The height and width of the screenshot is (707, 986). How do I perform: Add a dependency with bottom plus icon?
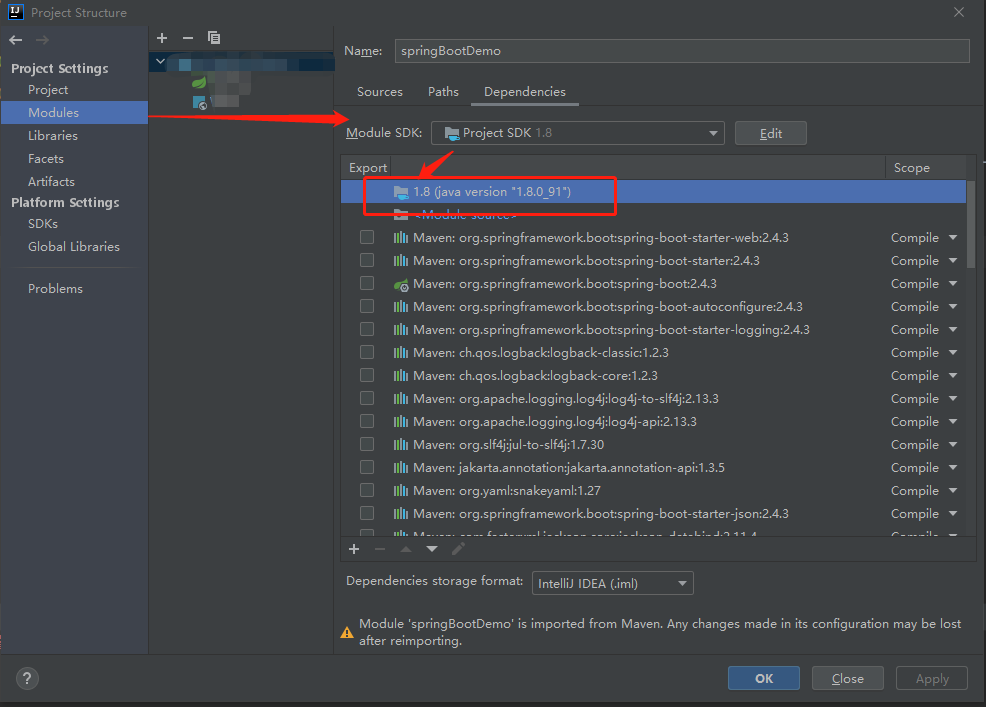354,549
